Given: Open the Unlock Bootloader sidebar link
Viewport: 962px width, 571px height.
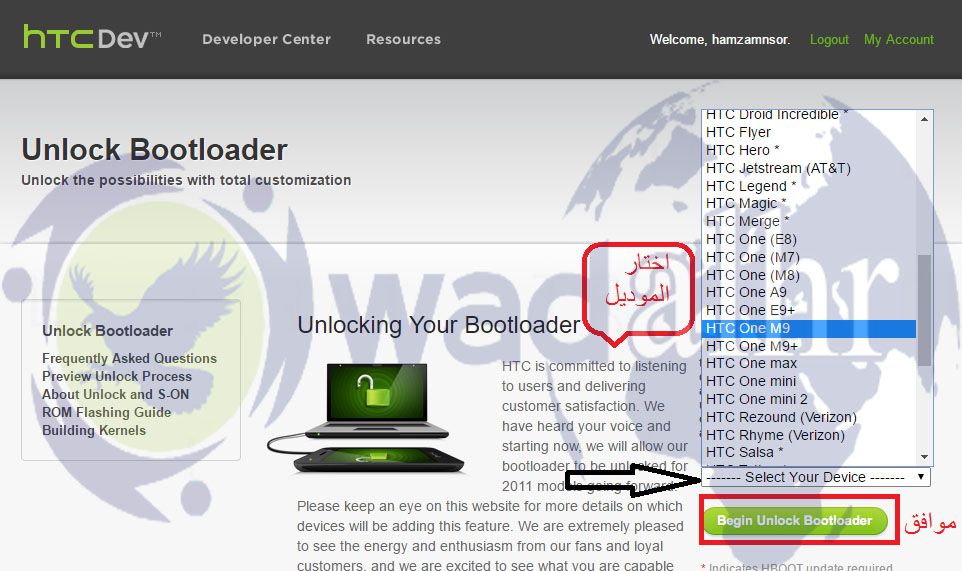Looking at the screenshot, I should pos(107,331).
